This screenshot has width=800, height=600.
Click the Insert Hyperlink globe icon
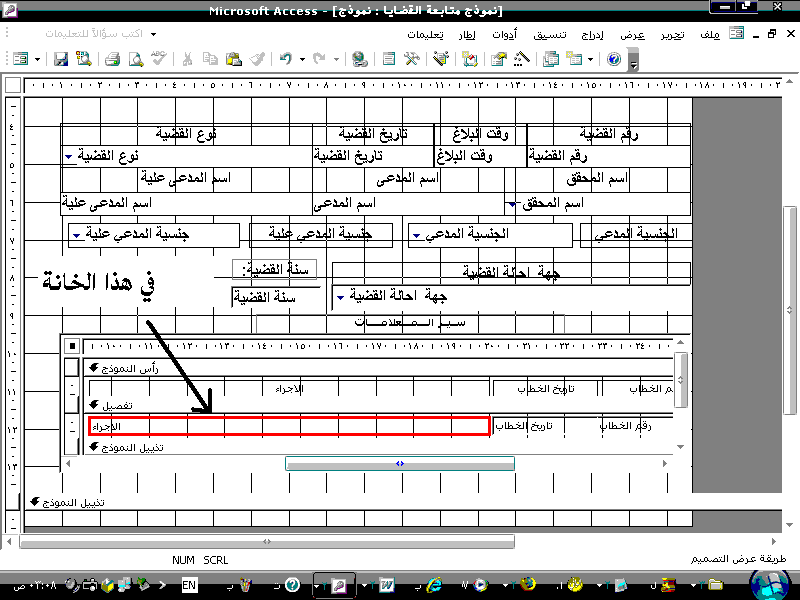click(359, 59)
